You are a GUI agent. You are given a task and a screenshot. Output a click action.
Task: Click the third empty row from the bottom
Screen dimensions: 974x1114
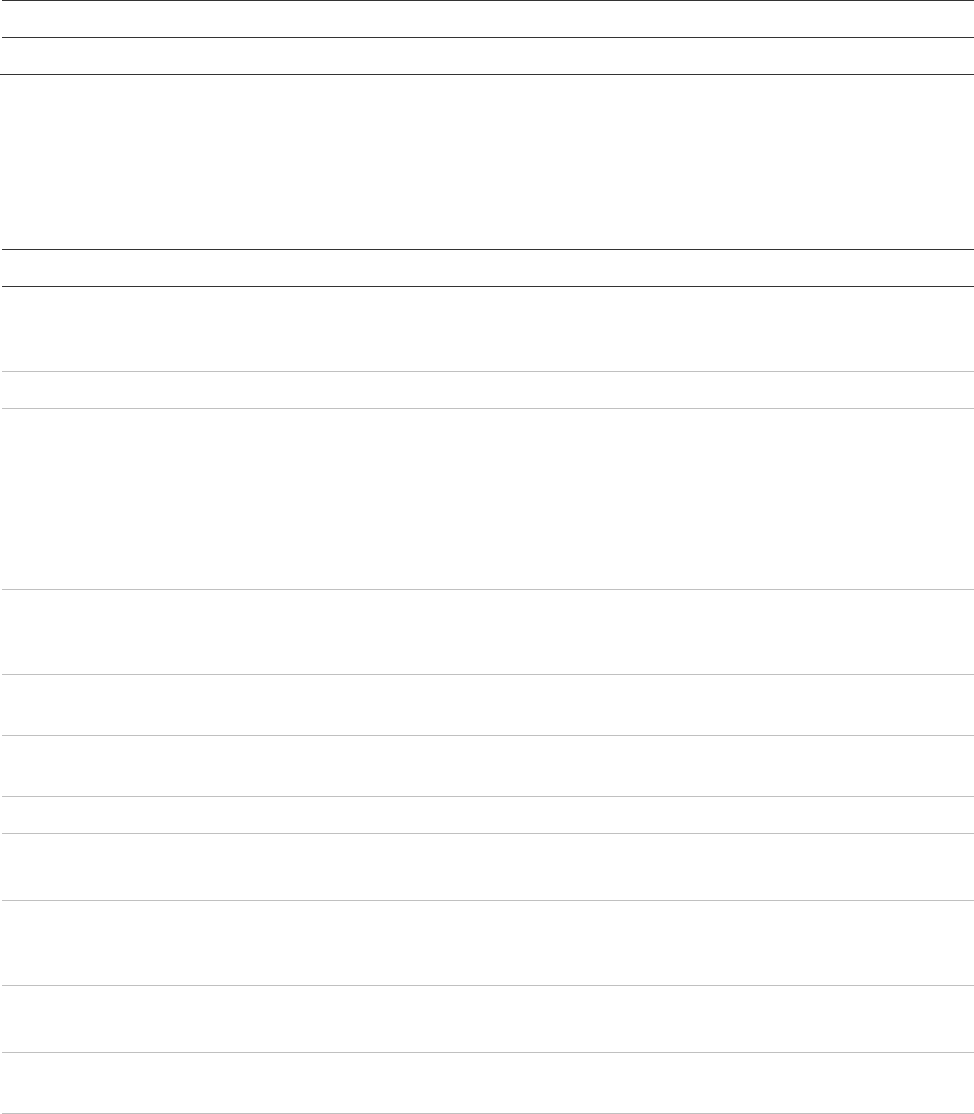(487, 943)
